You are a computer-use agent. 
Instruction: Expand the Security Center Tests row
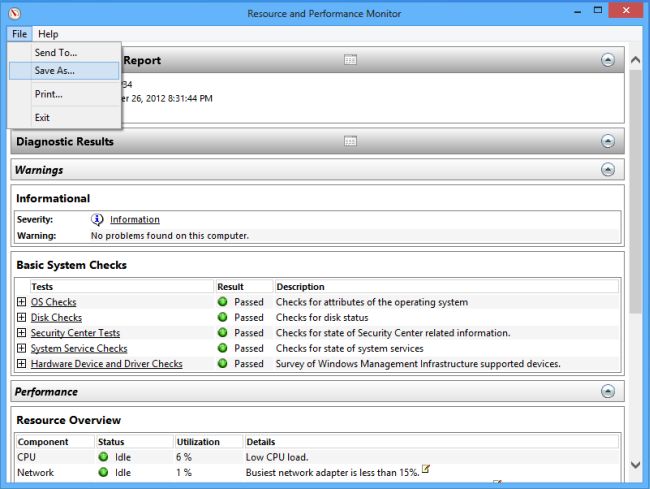point(22,333)
